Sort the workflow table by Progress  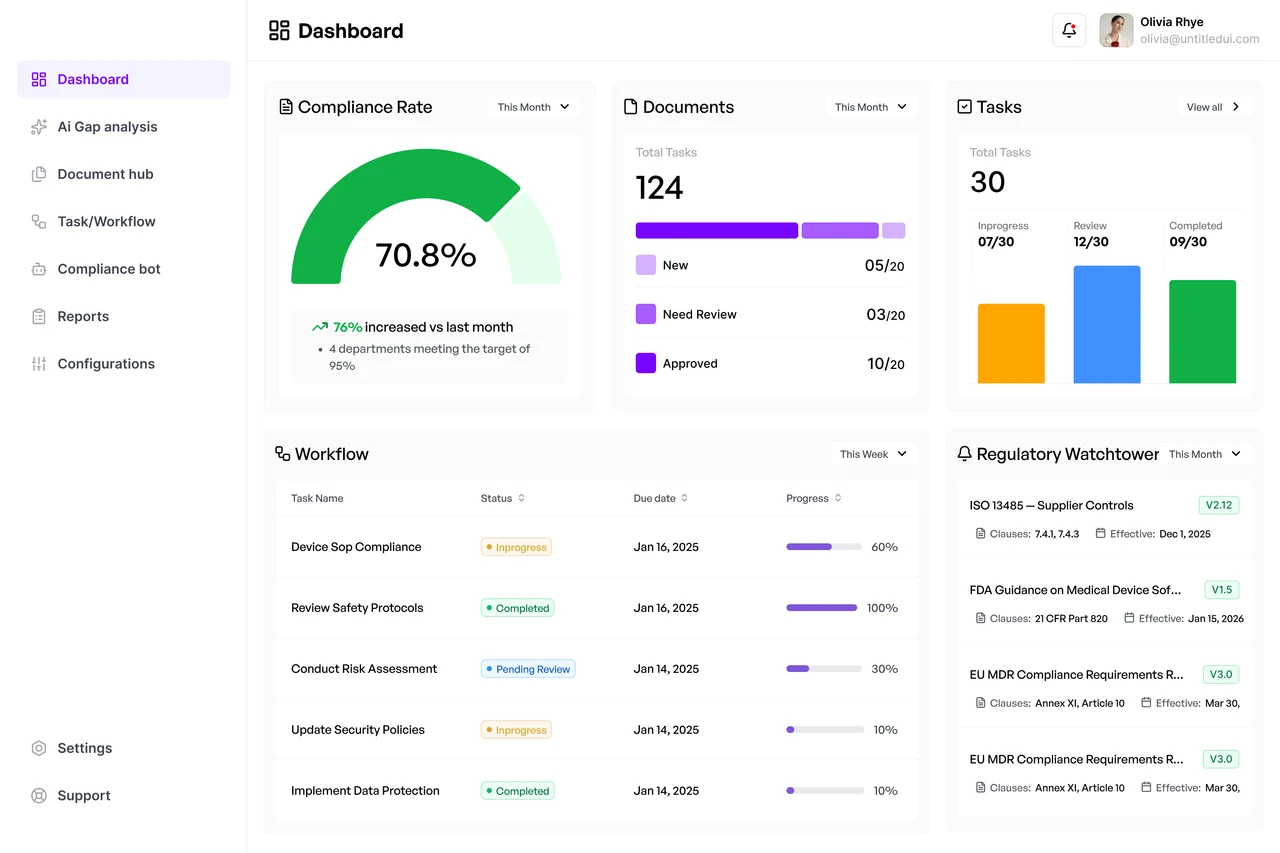(814, 498)
